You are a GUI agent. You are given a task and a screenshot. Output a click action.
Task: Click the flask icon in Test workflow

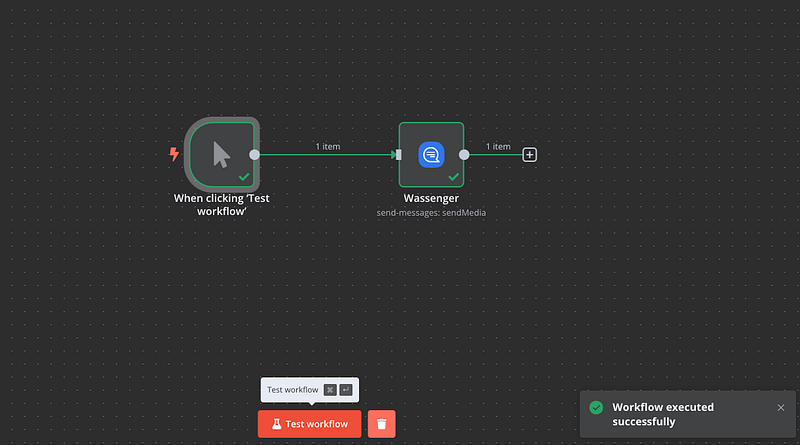coord(275,424)
